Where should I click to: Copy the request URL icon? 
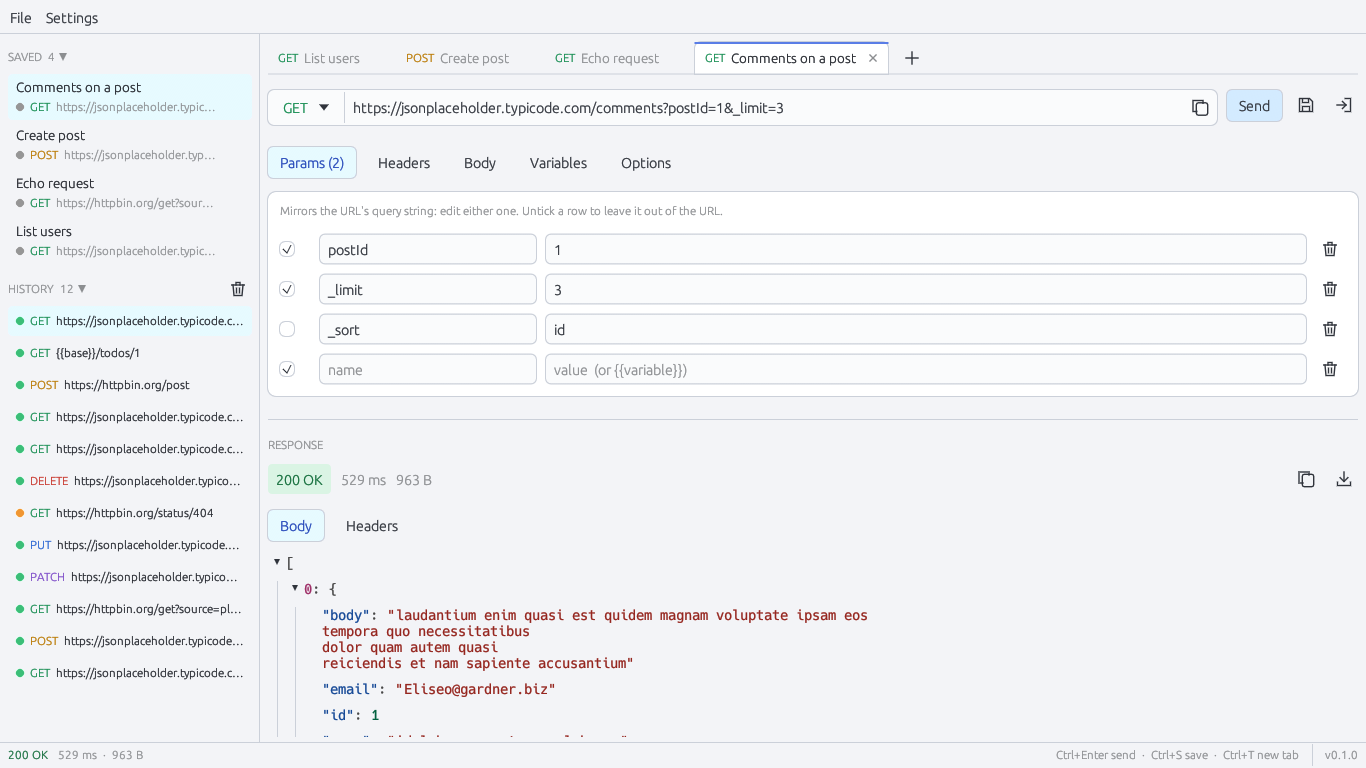[x=1200, y=108]
